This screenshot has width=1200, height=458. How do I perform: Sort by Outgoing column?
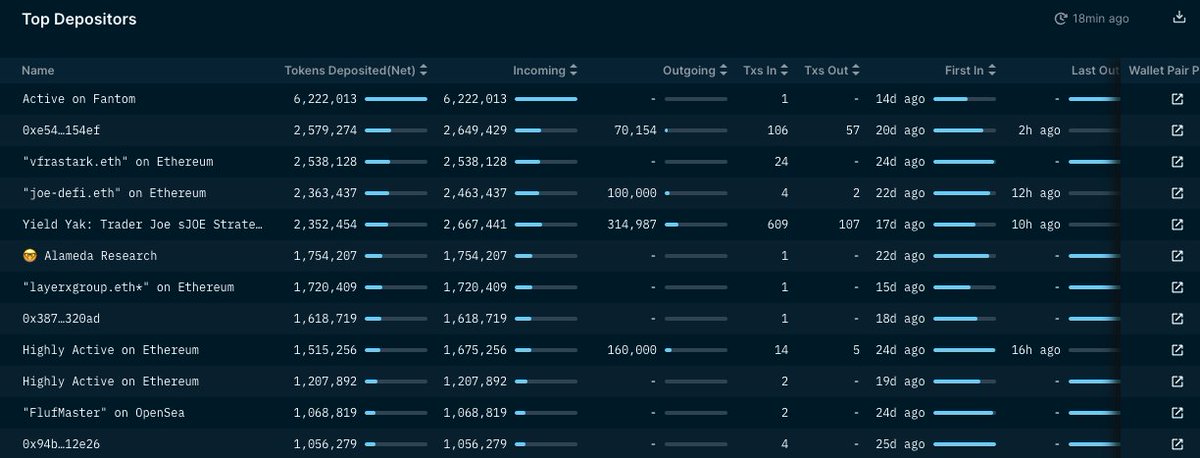tap(695, 70)
